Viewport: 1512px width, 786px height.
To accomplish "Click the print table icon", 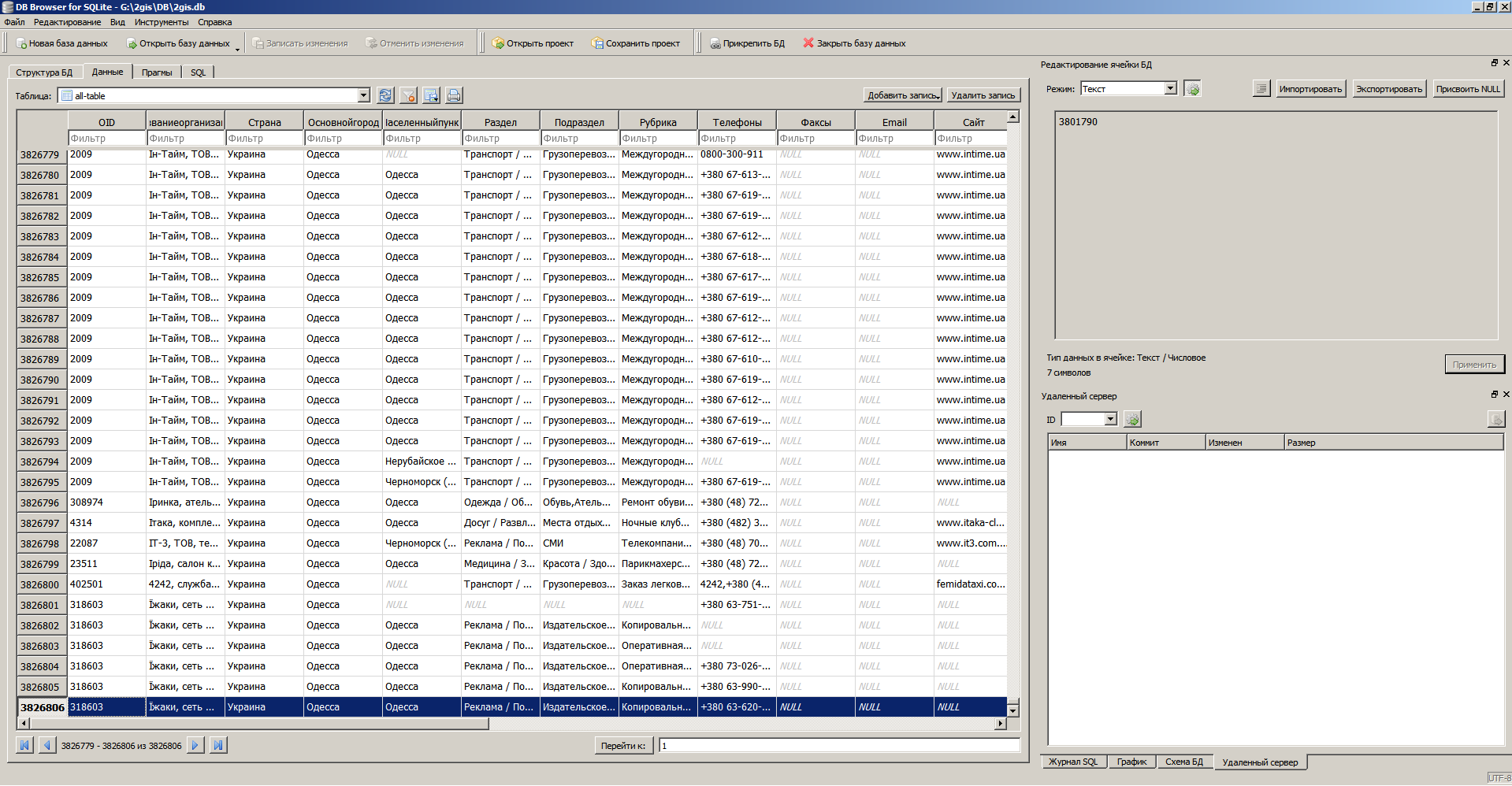I will [x=454, y=95].
